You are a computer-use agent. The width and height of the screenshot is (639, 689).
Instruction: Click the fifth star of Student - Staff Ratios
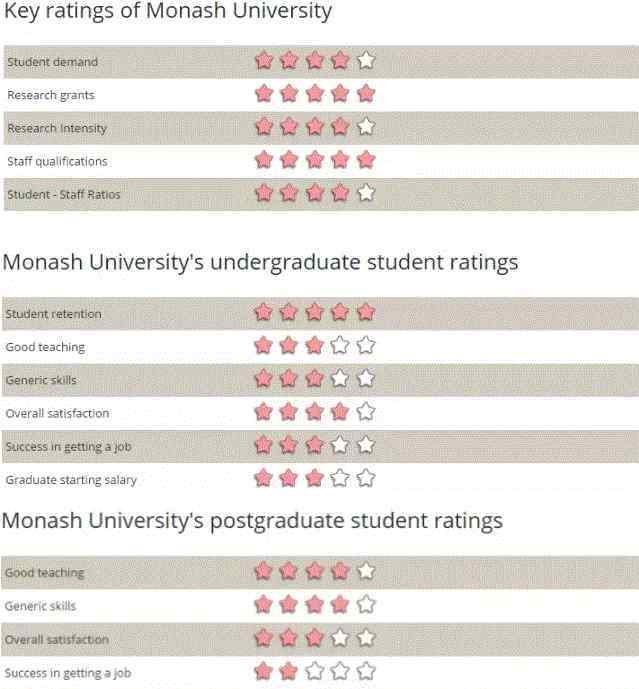tap(366, 193)
